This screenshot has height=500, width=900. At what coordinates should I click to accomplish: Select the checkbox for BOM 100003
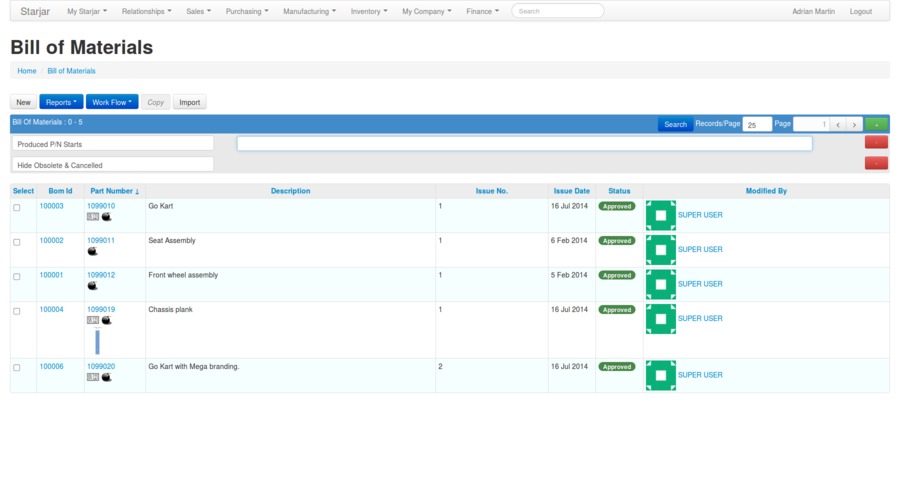[16, 208]
